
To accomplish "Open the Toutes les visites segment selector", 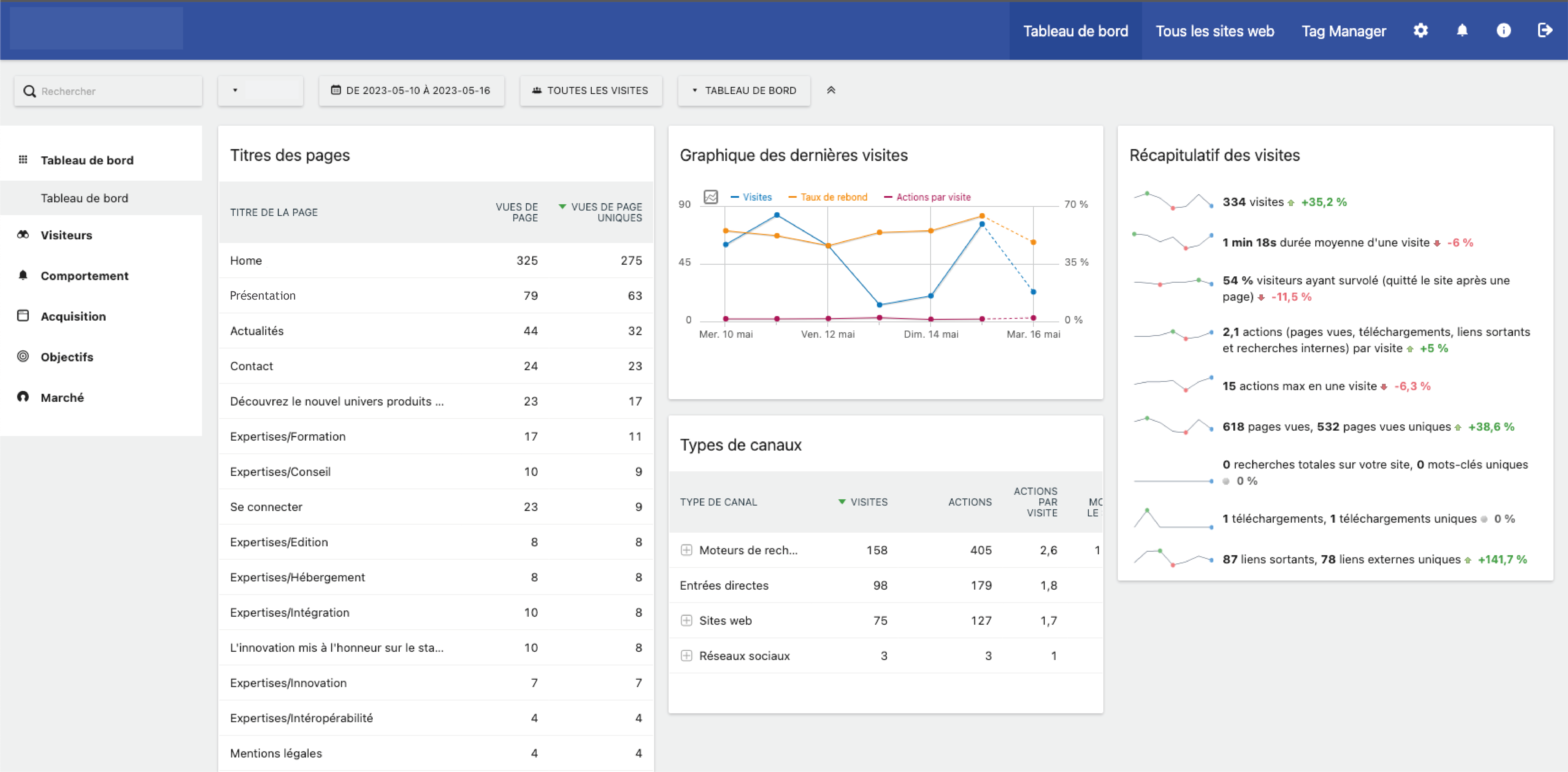I will pyautogui.click(x=591, y=91).
